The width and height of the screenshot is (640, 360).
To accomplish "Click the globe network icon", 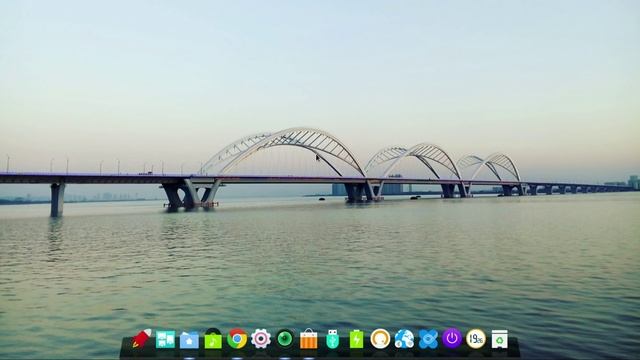I will pos(404,339).
